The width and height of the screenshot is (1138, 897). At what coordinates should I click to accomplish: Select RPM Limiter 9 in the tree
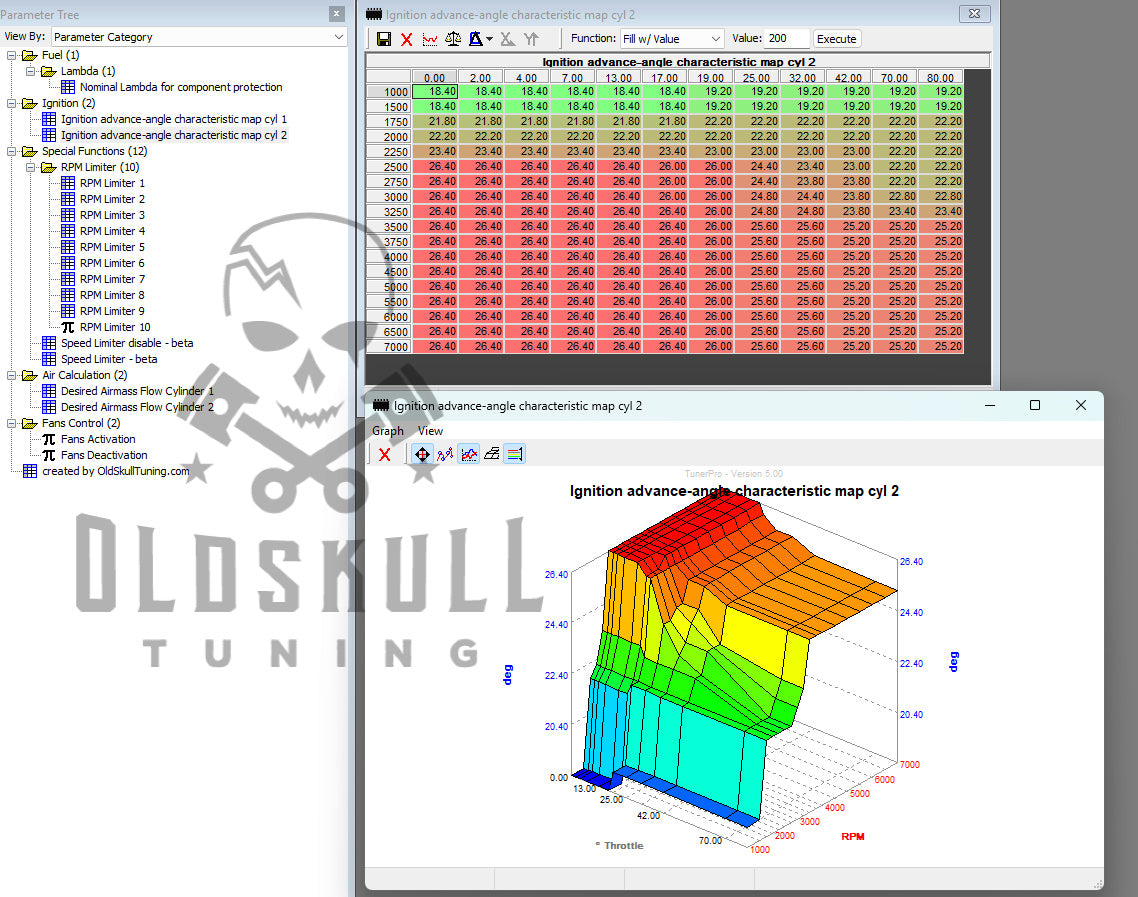tap(112, 311)
